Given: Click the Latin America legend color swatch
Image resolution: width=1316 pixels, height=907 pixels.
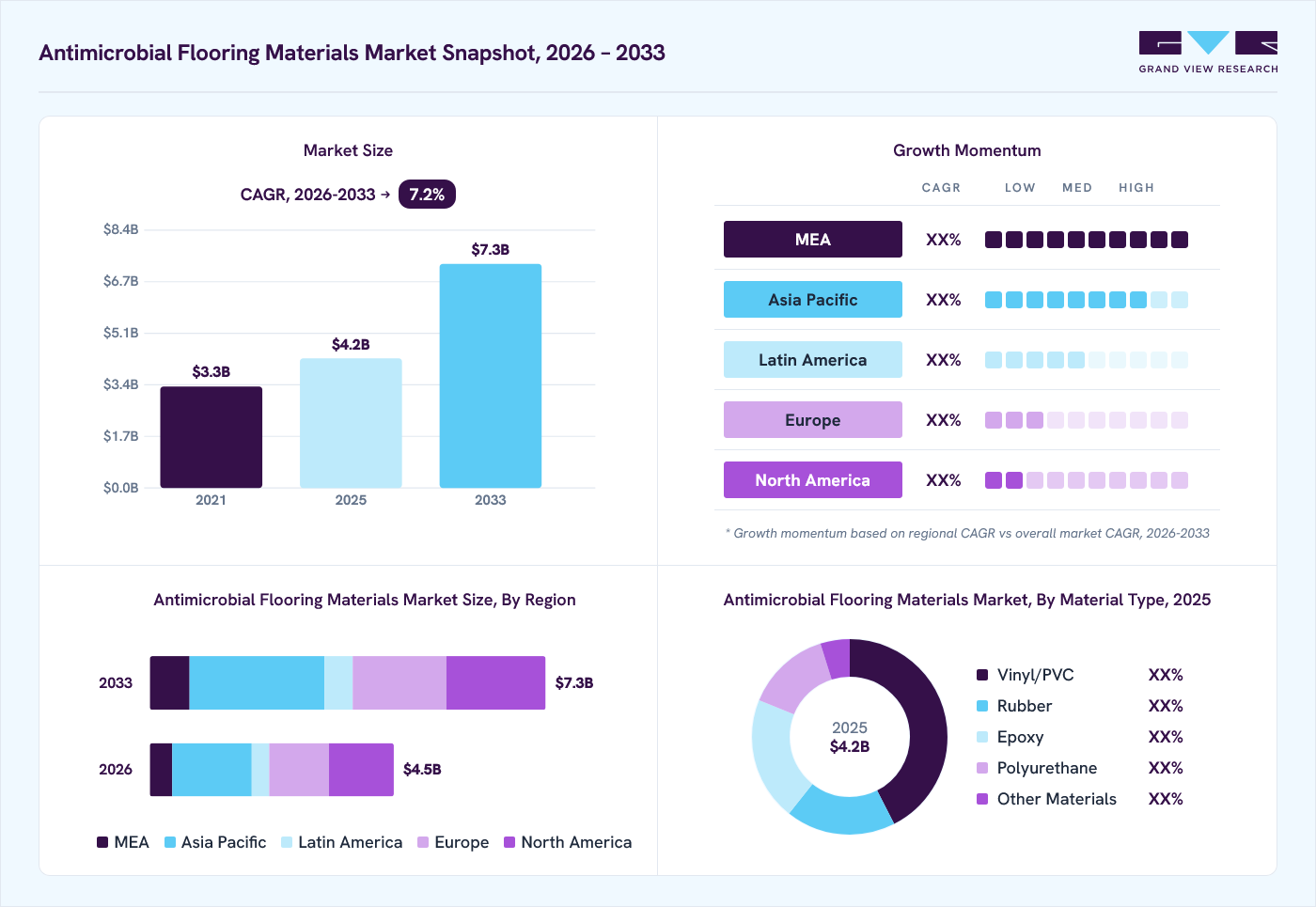Looking at the screenshot, I should tap(287, 842).
